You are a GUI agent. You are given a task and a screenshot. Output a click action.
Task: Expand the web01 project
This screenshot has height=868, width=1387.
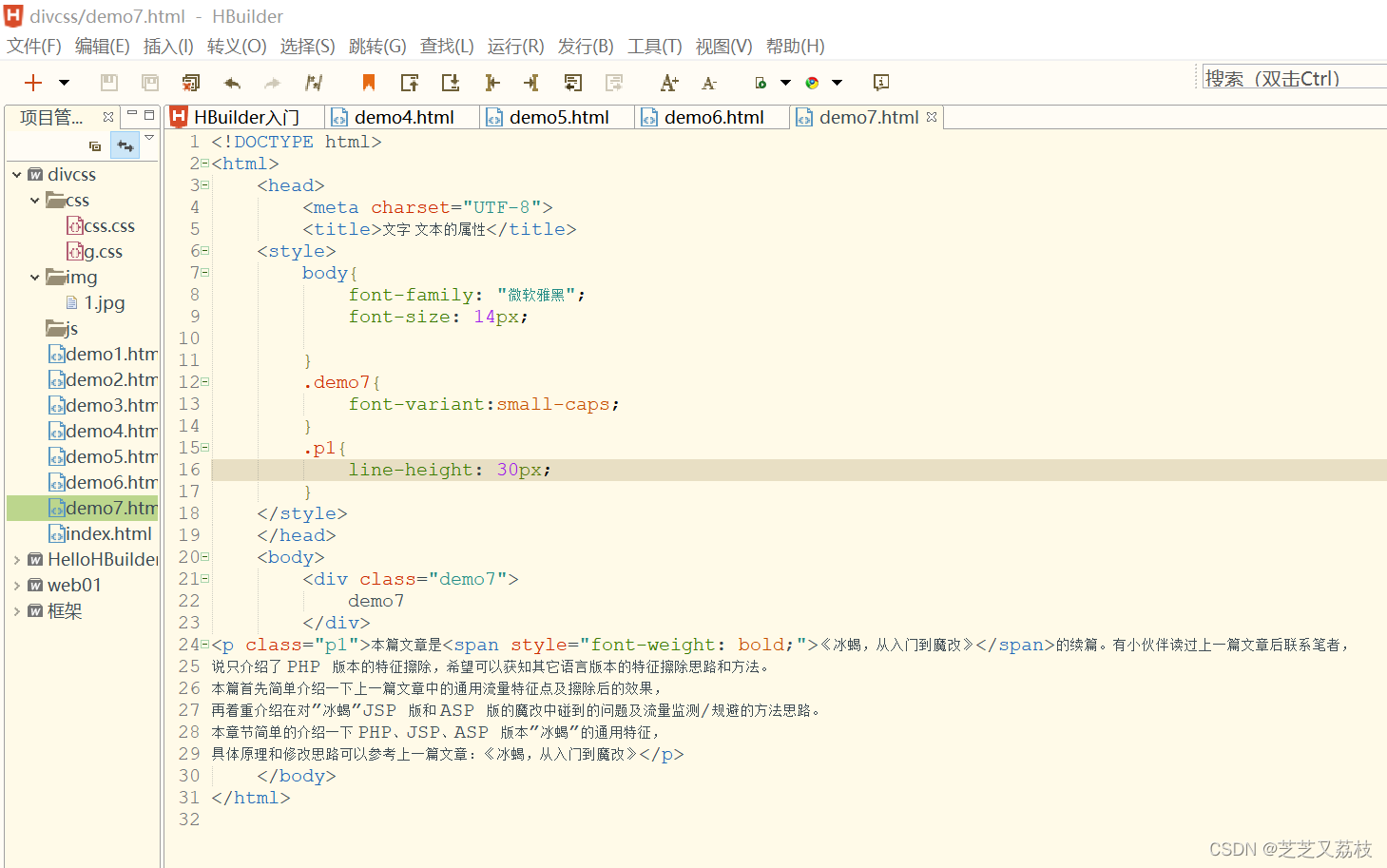point(17,586)
